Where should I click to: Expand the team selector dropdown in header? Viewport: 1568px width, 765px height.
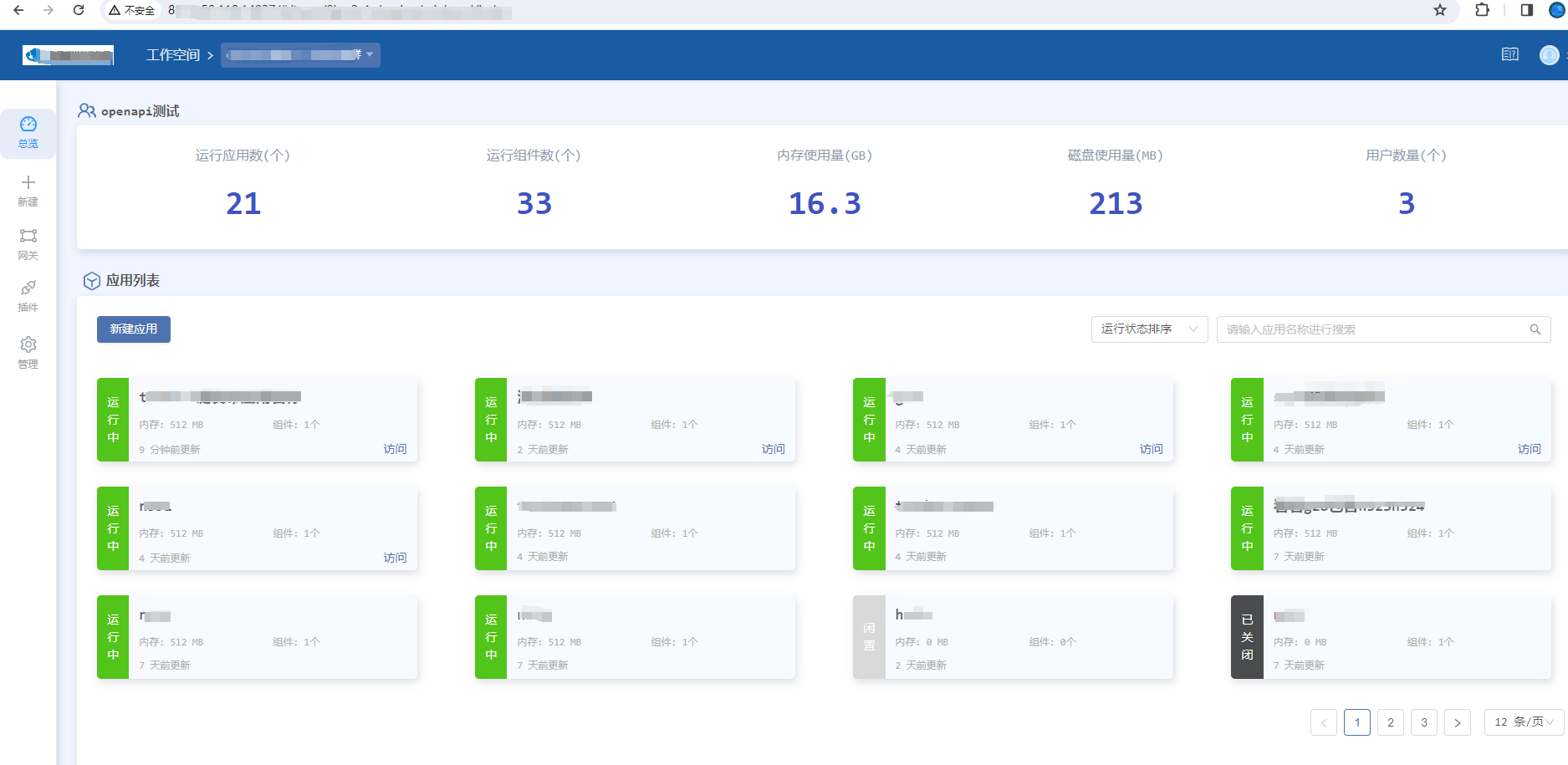(x=300, y=55)
